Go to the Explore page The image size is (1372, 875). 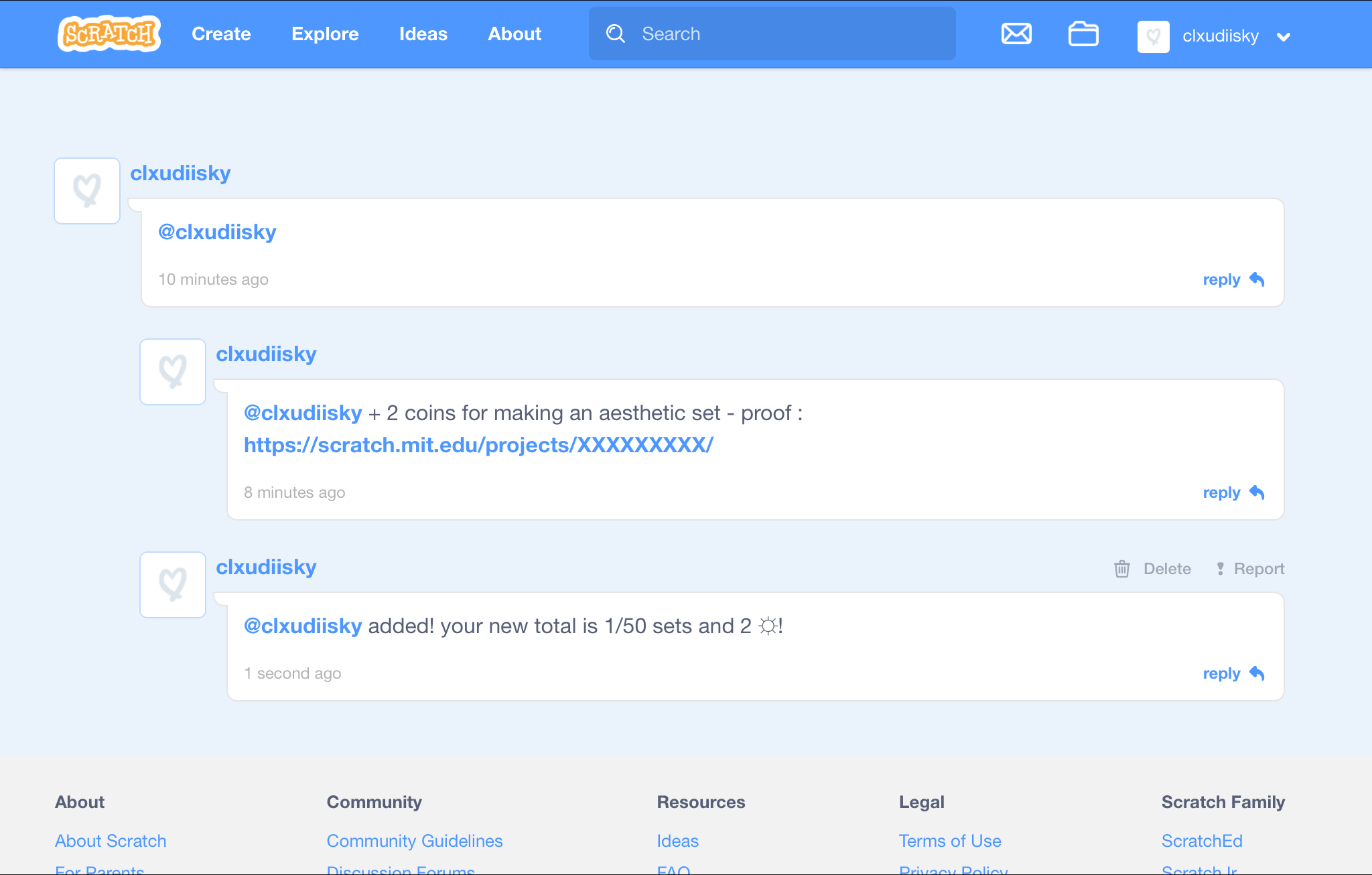click(x=325, y=33)
